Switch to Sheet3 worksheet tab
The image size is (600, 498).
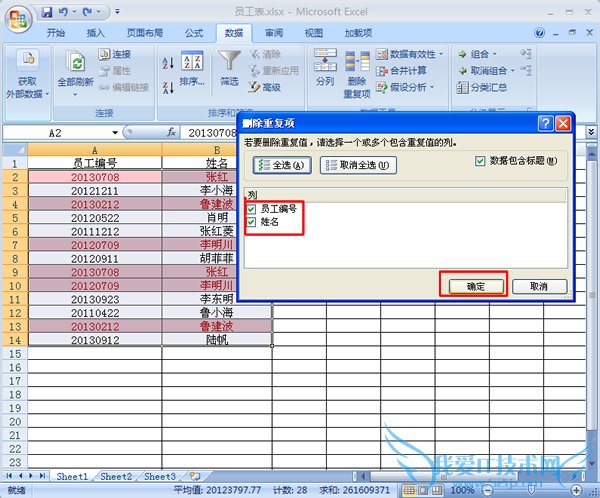[160, 476]
